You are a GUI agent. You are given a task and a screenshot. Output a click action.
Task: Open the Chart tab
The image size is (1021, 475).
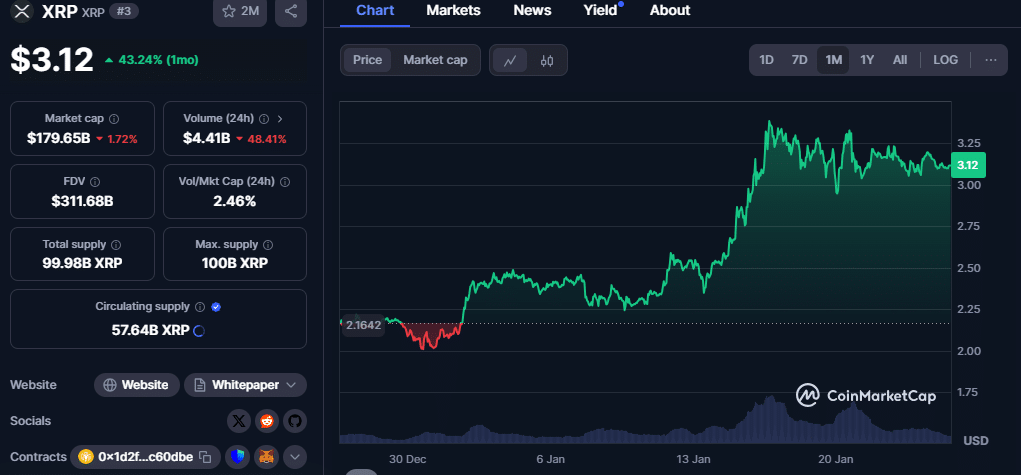tap(375, 10)
